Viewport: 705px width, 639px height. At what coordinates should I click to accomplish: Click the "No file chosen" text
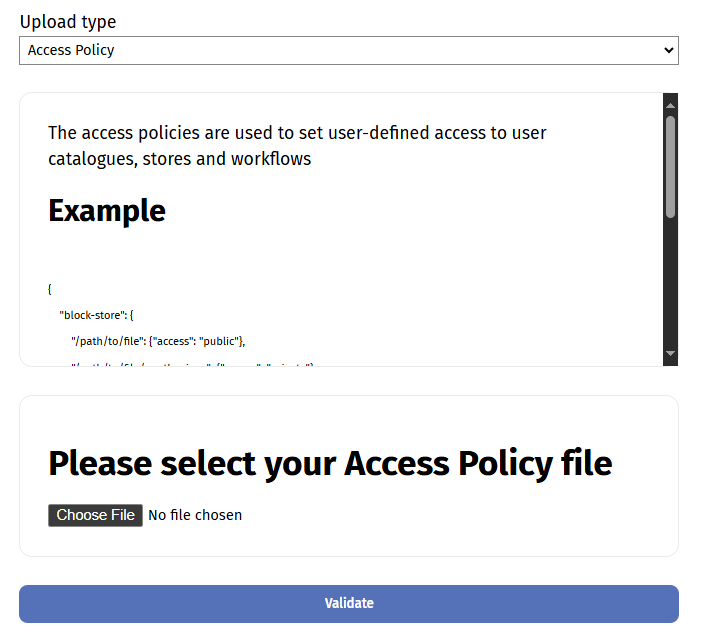195,515
